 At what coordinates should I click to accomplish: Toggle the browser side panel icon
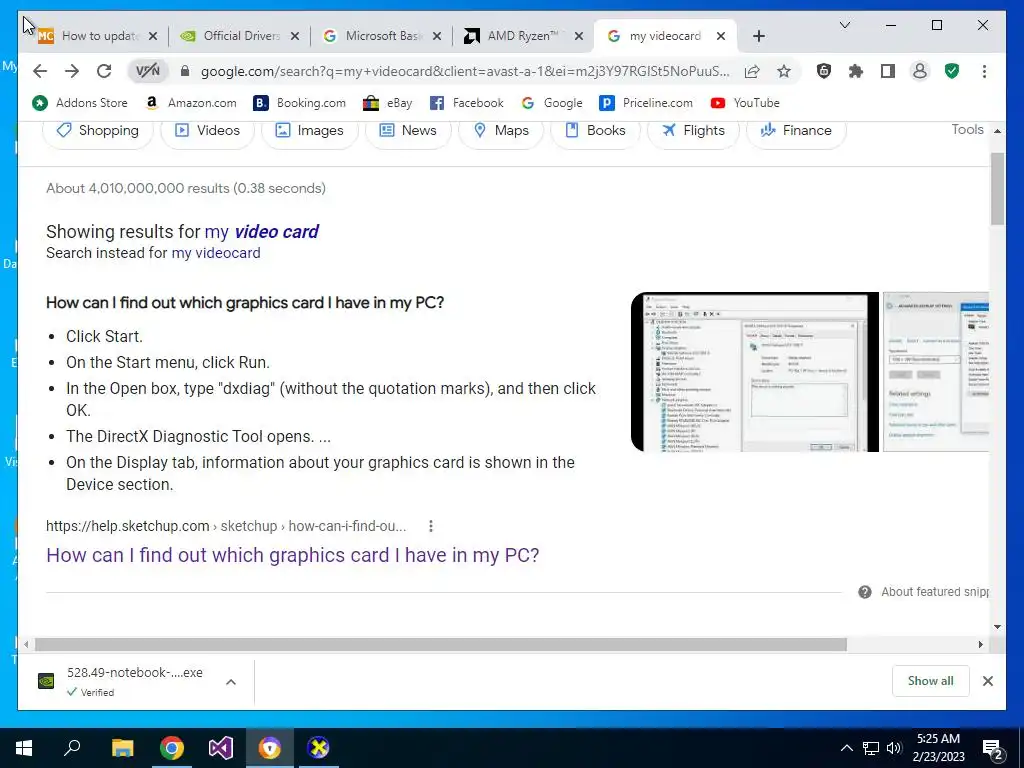(888, 71)
